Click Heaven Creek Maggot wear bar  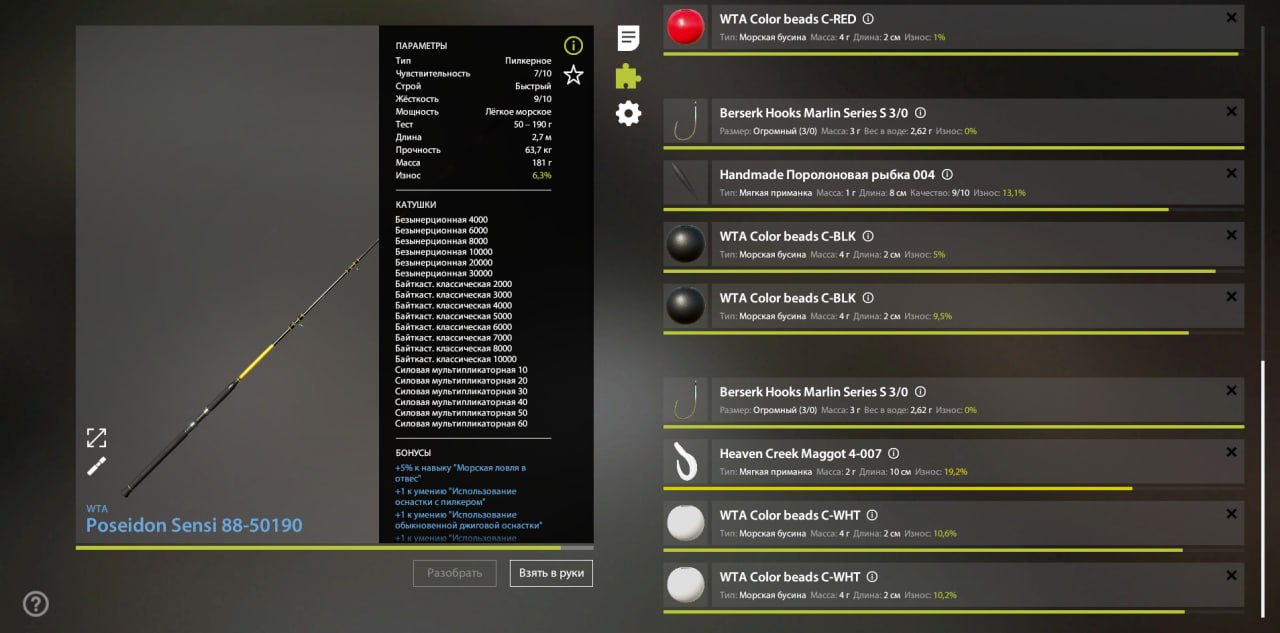[x=954, y=488]
